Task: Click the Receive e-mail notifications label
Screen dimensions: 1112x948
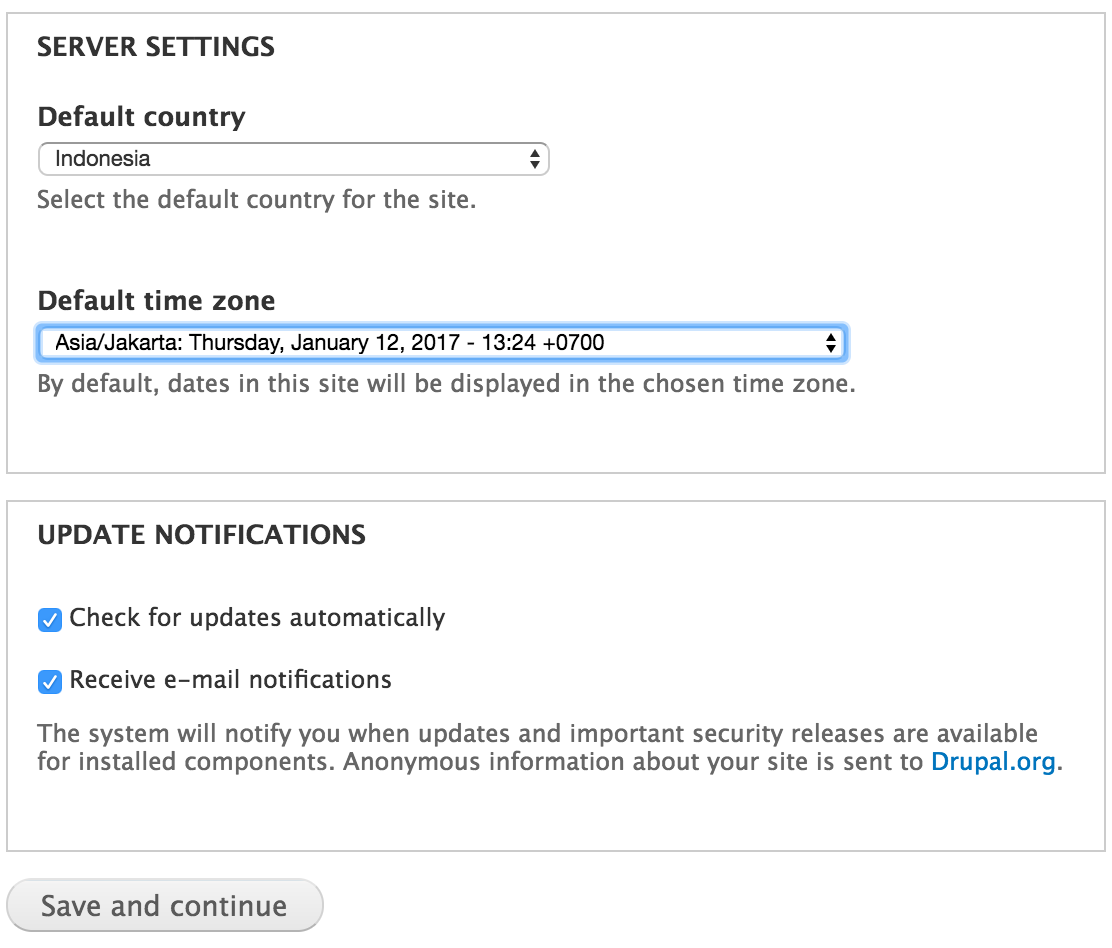Action: pyautogui.click(x=229, y=680)
